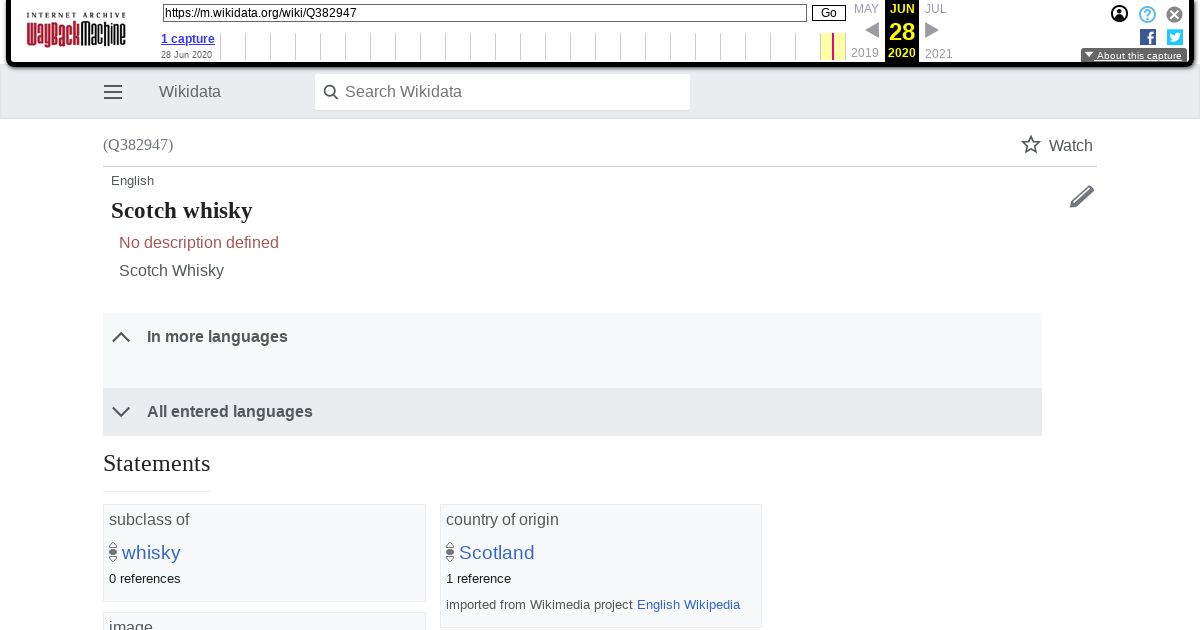Click the image property label

pos(131,625)
